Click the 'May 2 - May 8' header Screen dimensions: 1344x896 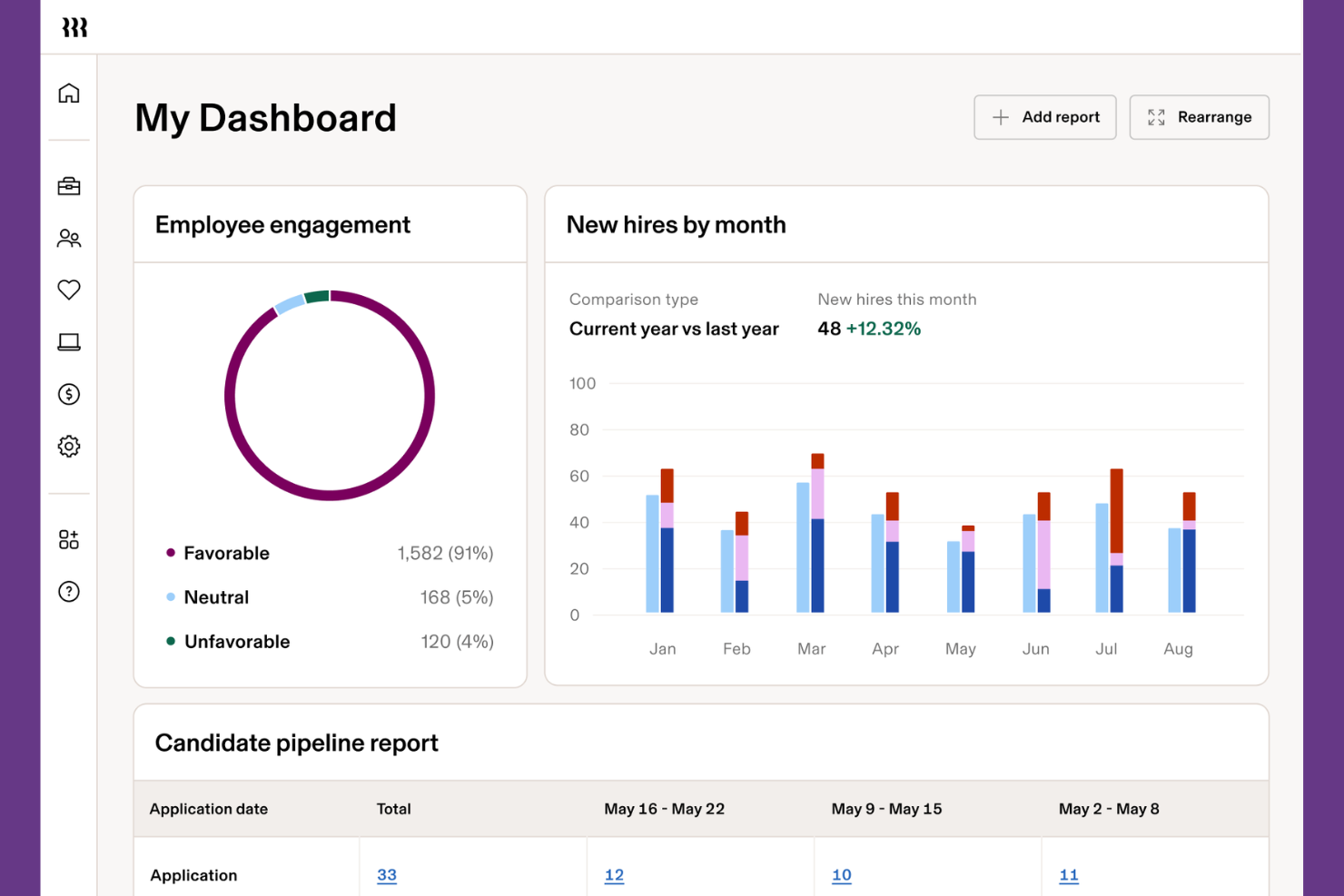coord(1109,809)
